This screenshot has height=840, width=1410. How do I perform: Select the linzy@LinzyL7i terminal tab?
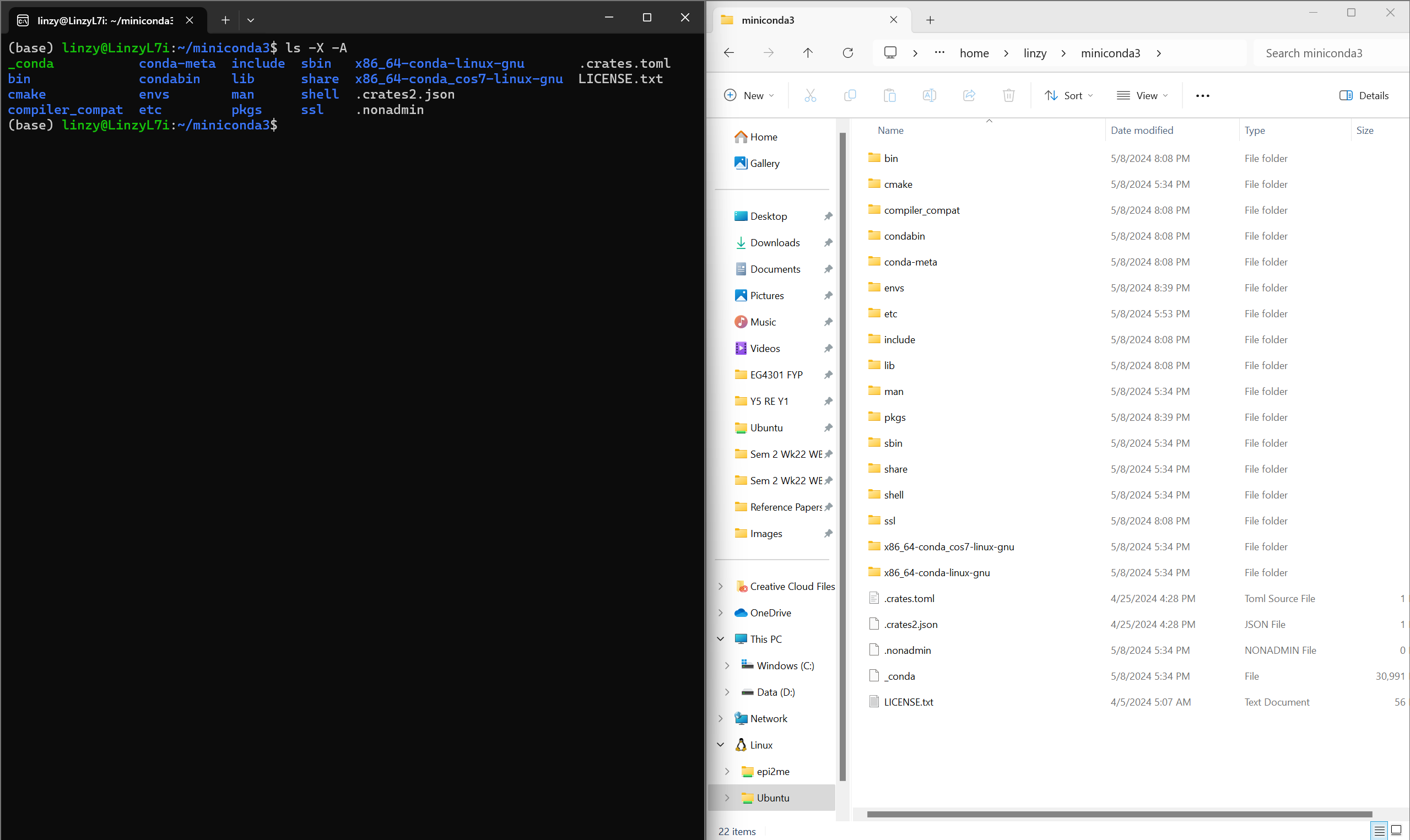[x=107, y=20]
